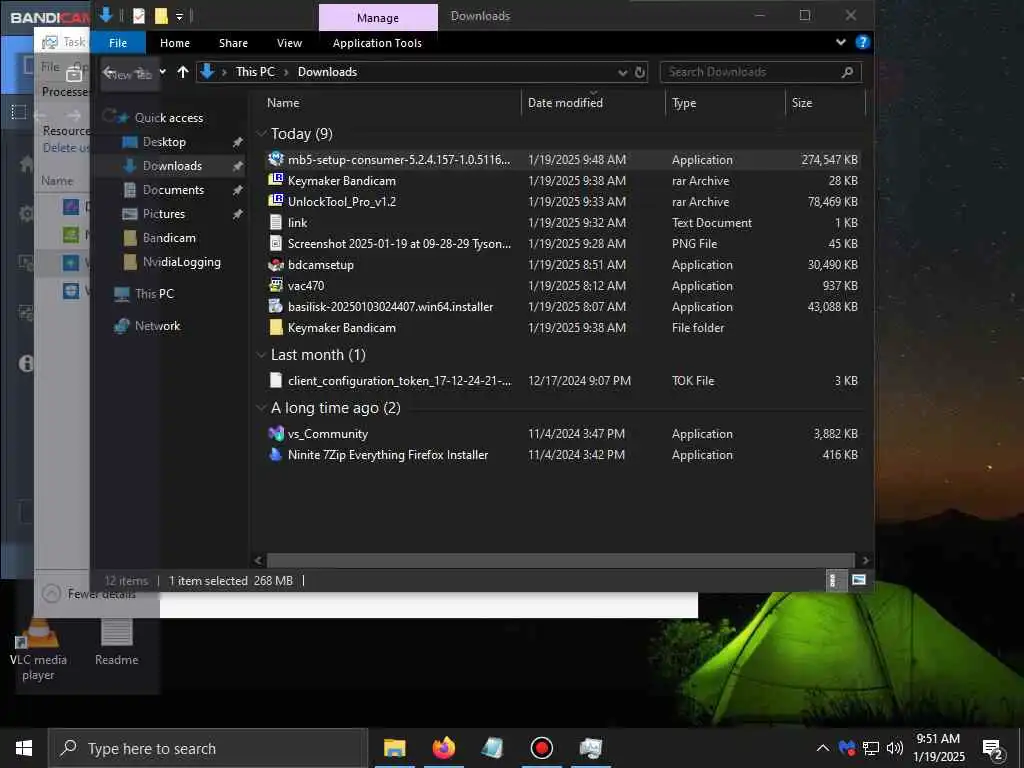1024x768 pixels.
Task: Open address bar history dropdown
Action: click(x=622, y=72)
